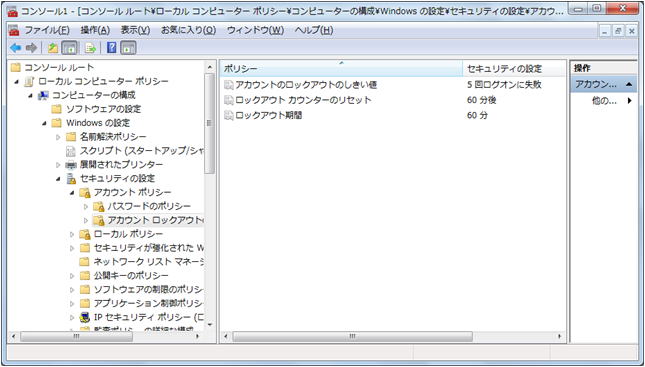This screenshot has height=367, width=645.
Task: Toggle the action pane show/hide icon
Action: coord(128,48)
